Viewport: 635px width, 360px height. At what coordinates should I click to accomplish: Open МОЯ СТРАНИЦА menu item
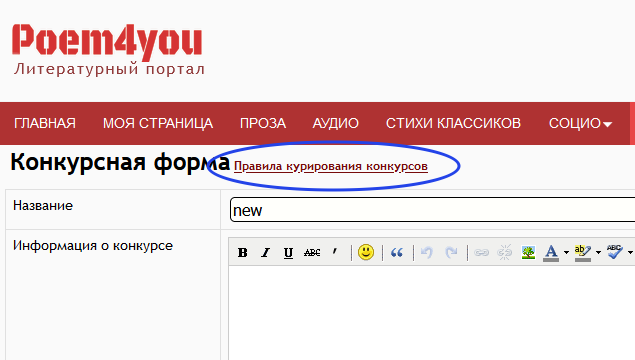pyautogui.click(x=158, y=123)
